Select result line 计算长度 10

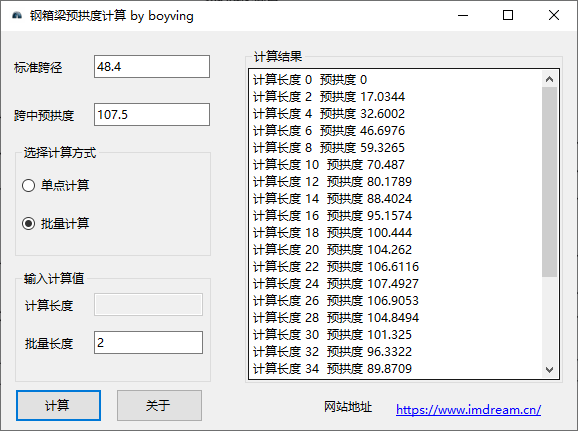329,164
